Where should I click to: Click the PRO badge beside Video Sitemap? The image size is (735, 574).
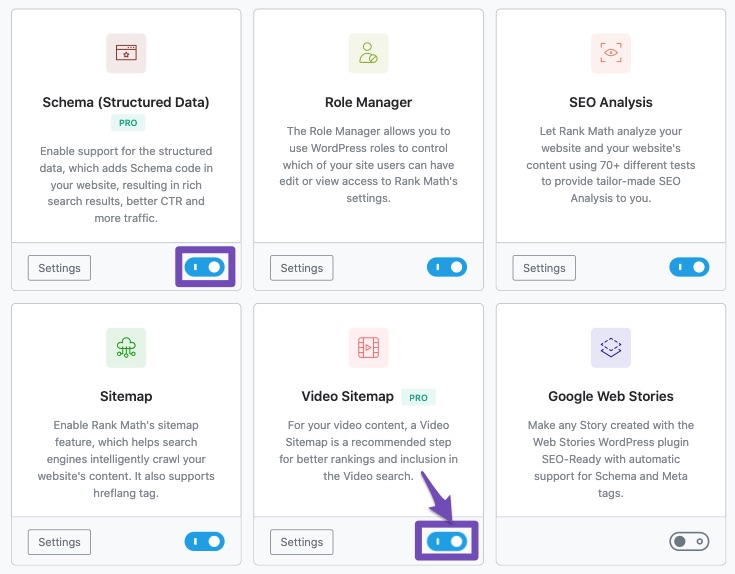point(419,397)
